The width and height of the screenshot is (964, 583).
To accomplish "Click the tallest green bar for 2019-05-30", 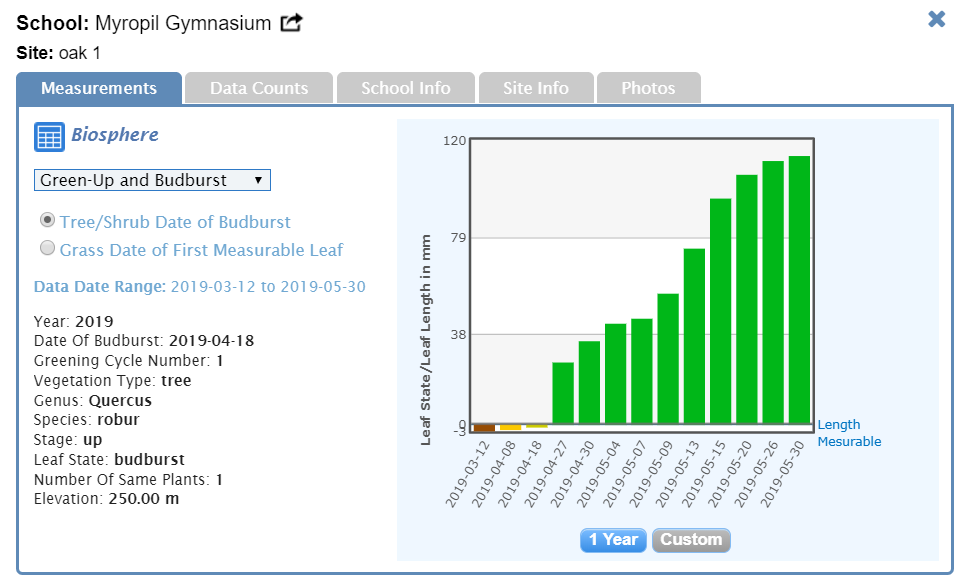I will coord(799,290).
